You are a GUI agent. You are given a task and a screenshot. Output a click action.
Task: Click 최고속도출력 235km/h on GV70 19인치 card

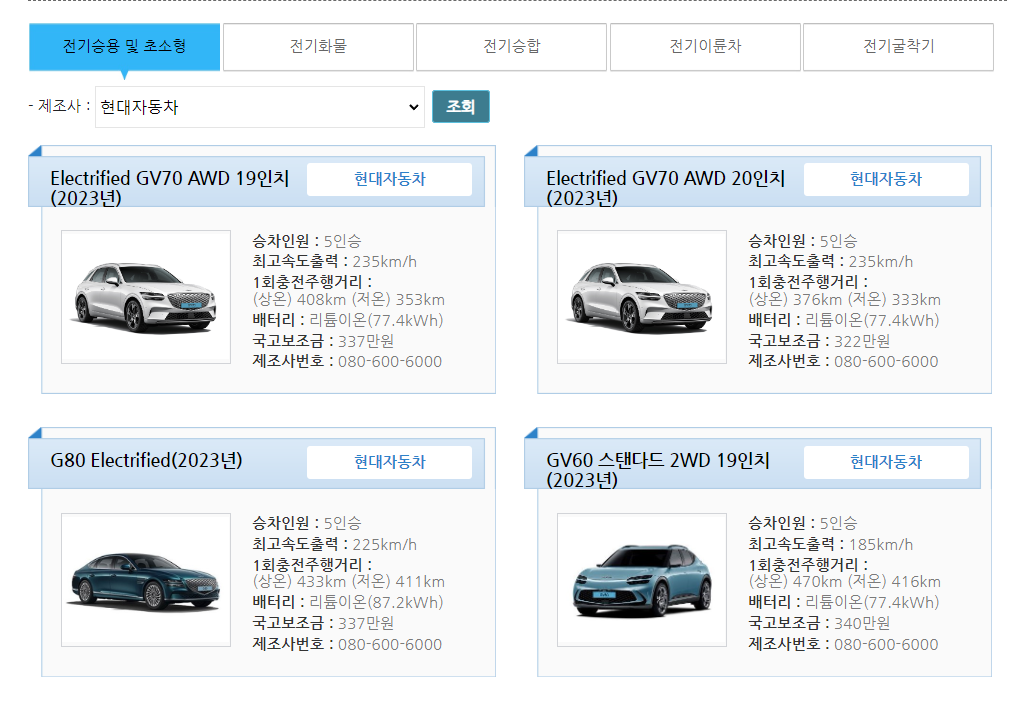point(334,262)
